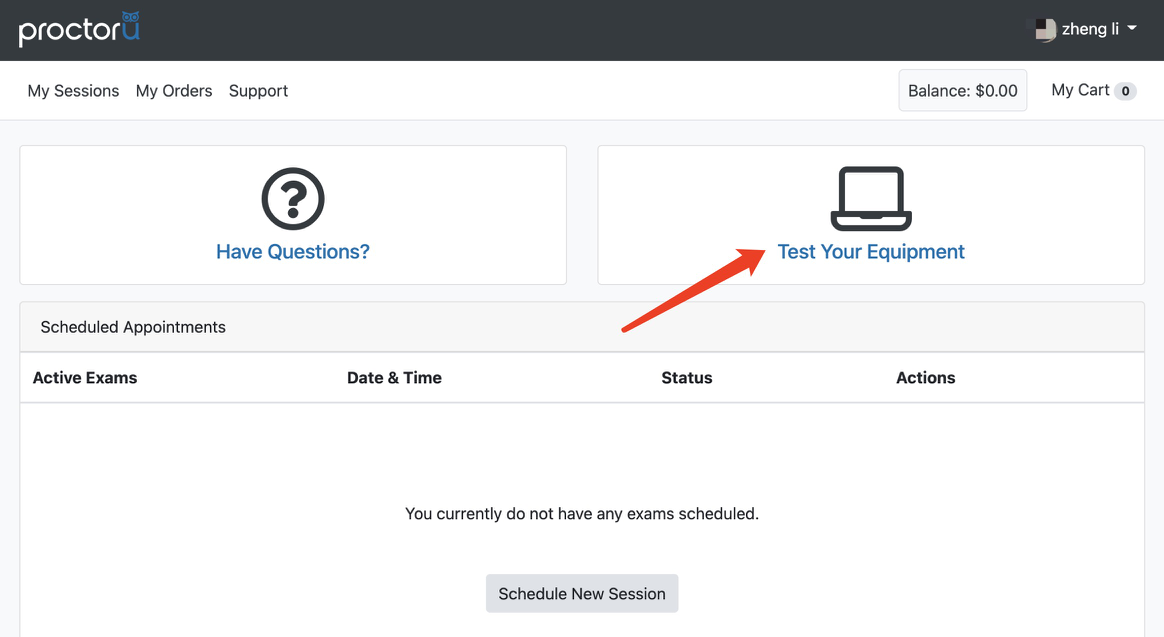Click the ProctorU logo
This screenshot has height=637, width=1164.
point(79,29)
